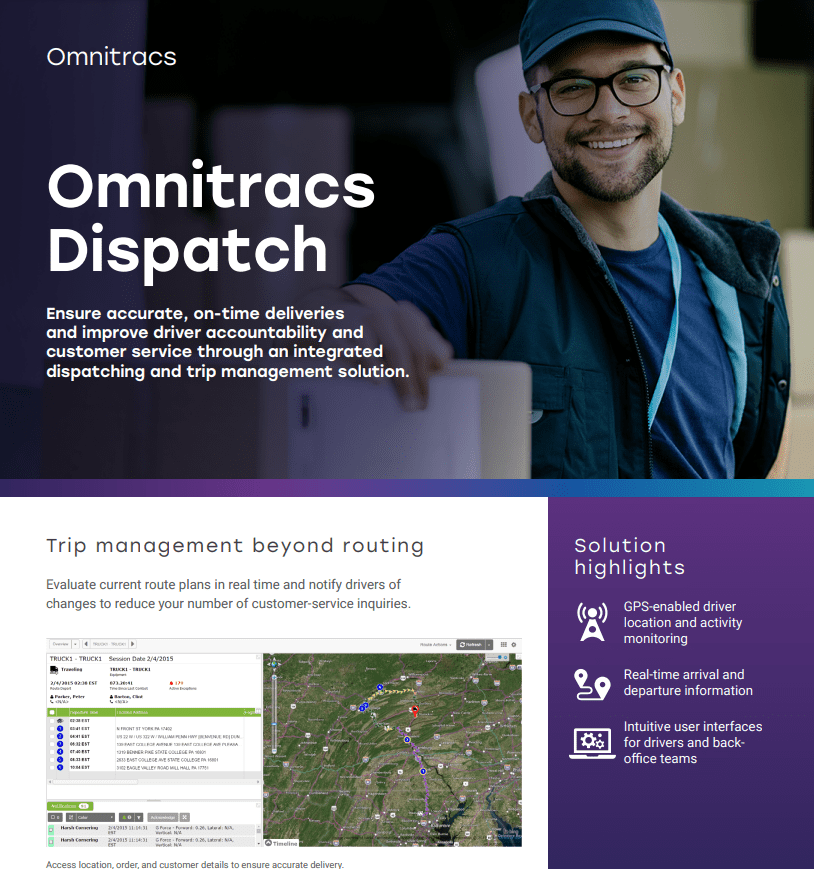Image resolution: width=814 pixels, height=869 pixels.
Task: Go to previous route with the left arrow
Action: (x=84, y=644)
